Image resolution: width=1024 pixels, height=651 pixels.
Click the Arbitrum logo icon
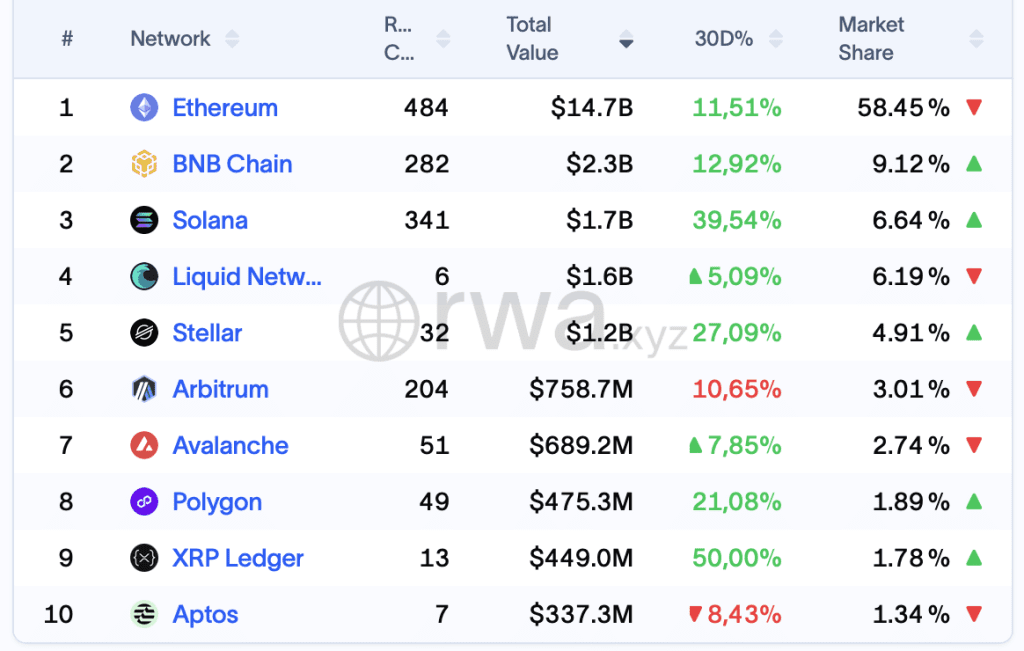click(x=144, y=389)
